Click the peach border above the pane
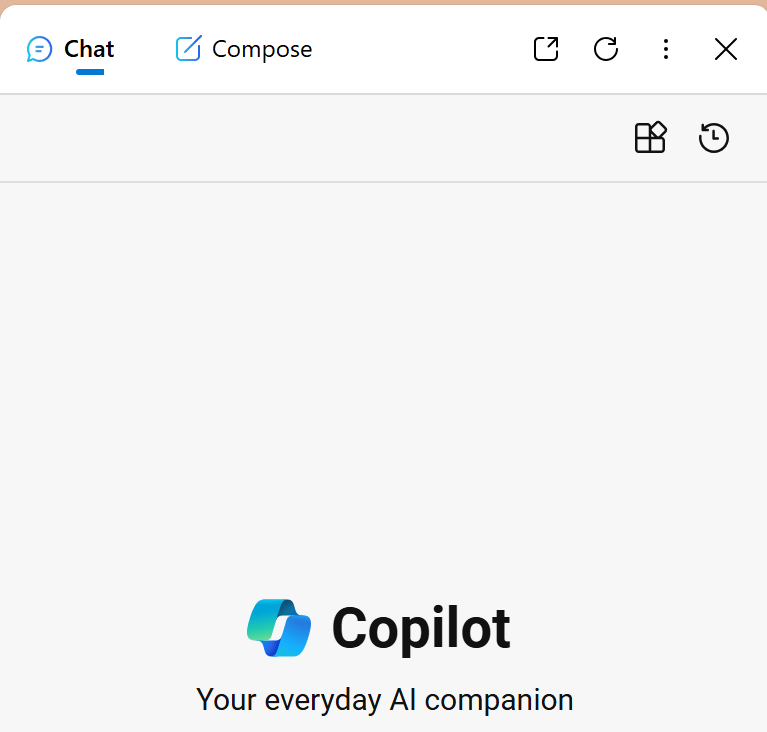Viewport: 767px width, 732px height. coord(384,2)
